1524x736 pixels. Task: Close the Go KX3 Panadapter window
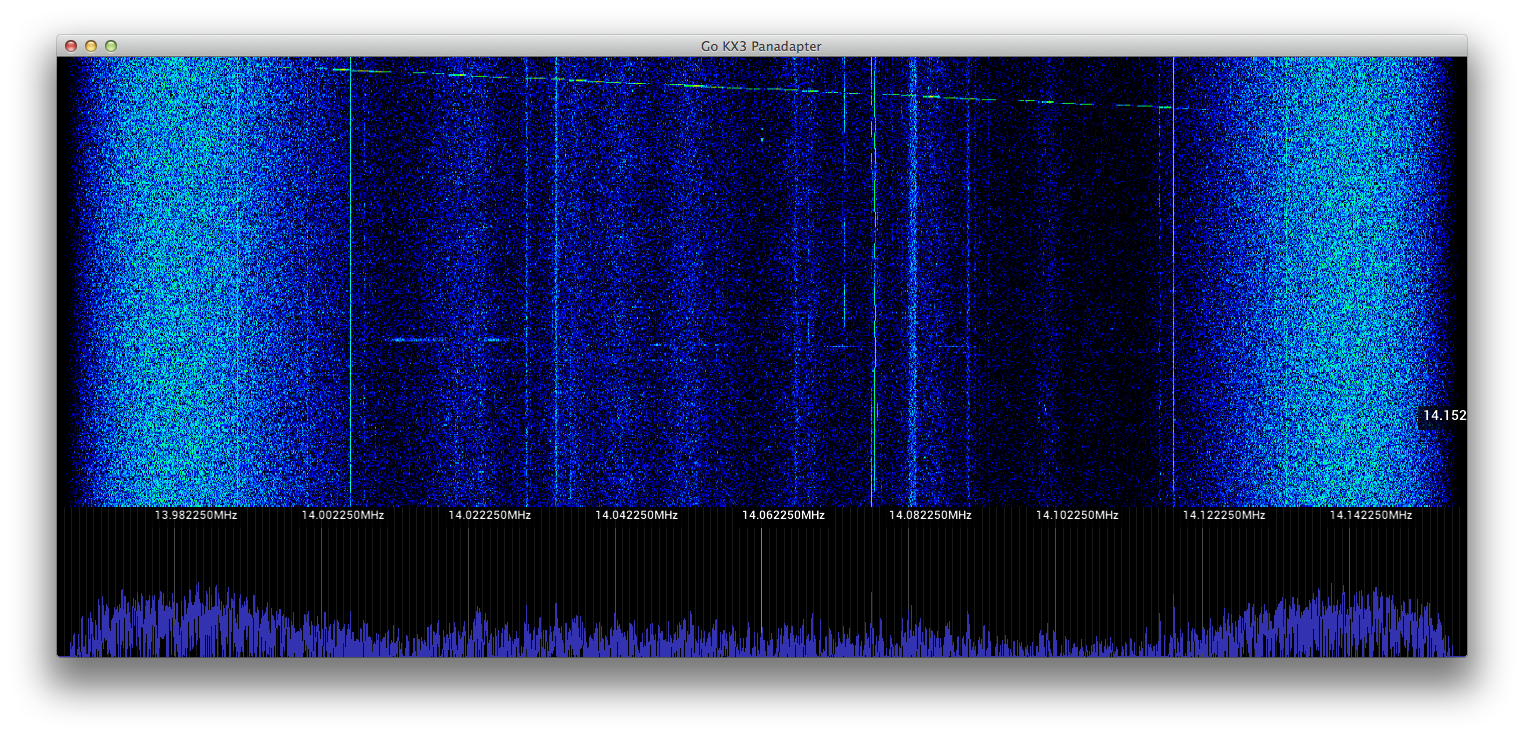tap(71, 46)
